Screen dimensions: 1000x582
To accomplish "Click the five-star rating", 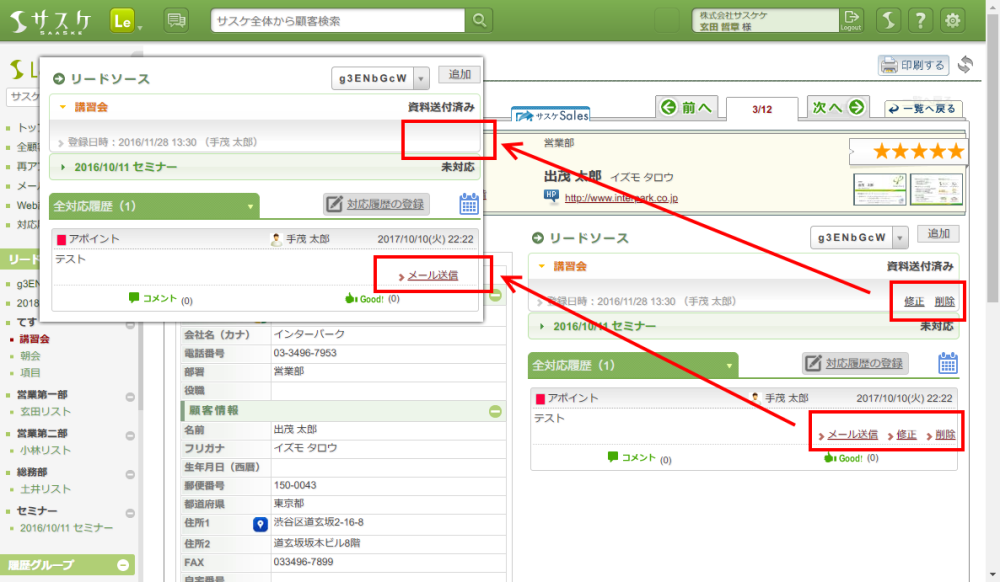I will (918, 151).
